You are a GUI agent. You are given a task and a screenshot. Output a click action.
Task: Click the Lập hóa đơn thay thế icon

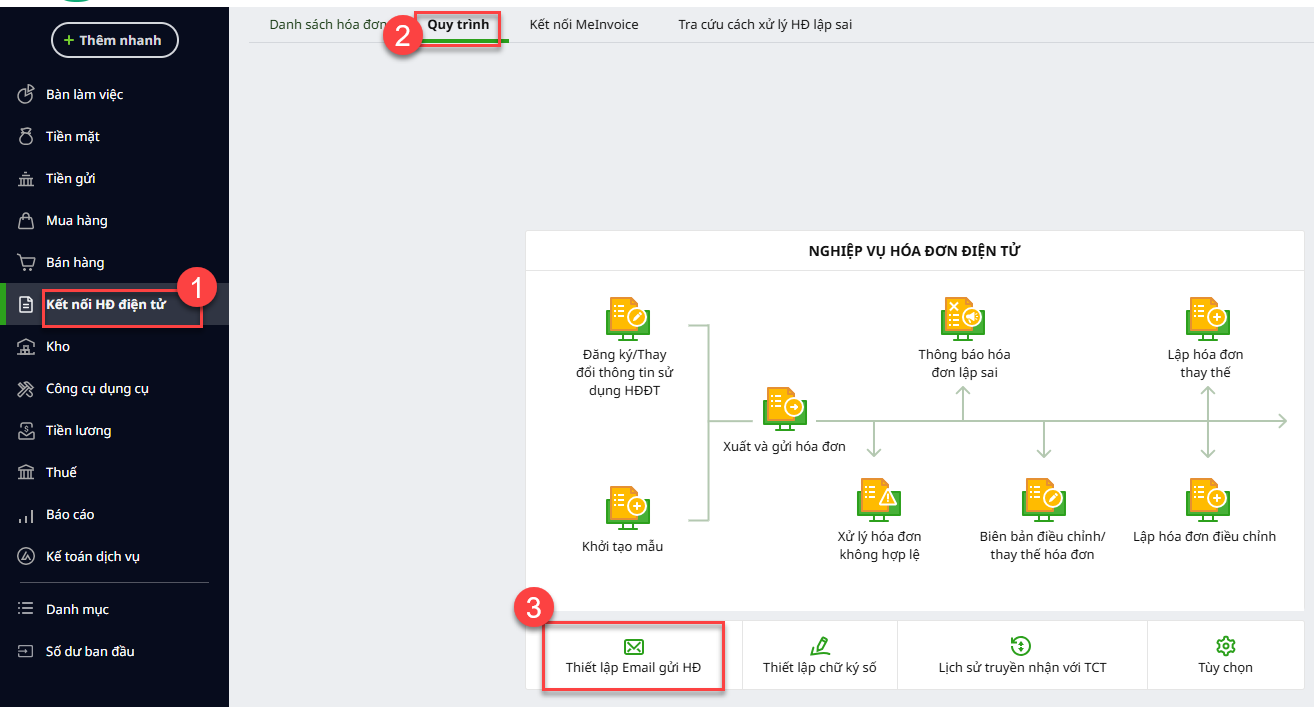click(1207, 320)
